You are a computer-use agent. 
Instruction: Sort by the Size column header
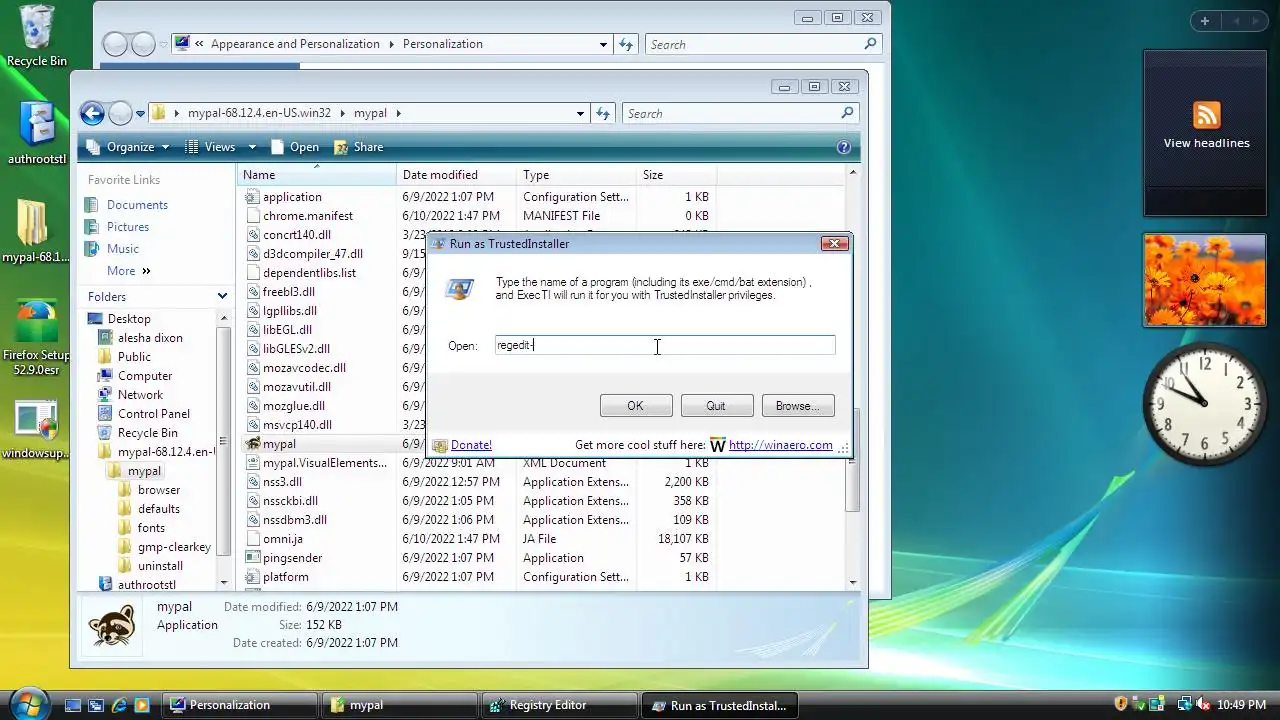click(676, 175)
